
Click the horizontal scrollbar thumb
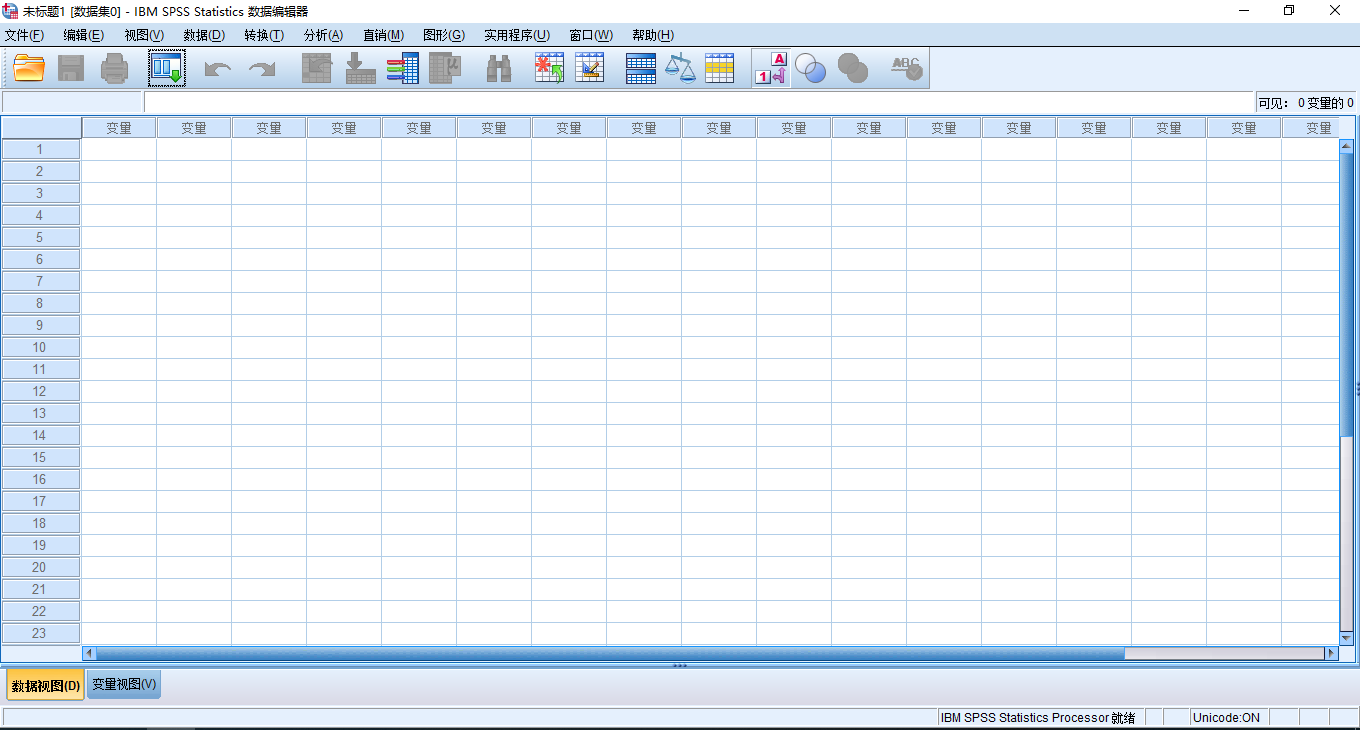610,653
